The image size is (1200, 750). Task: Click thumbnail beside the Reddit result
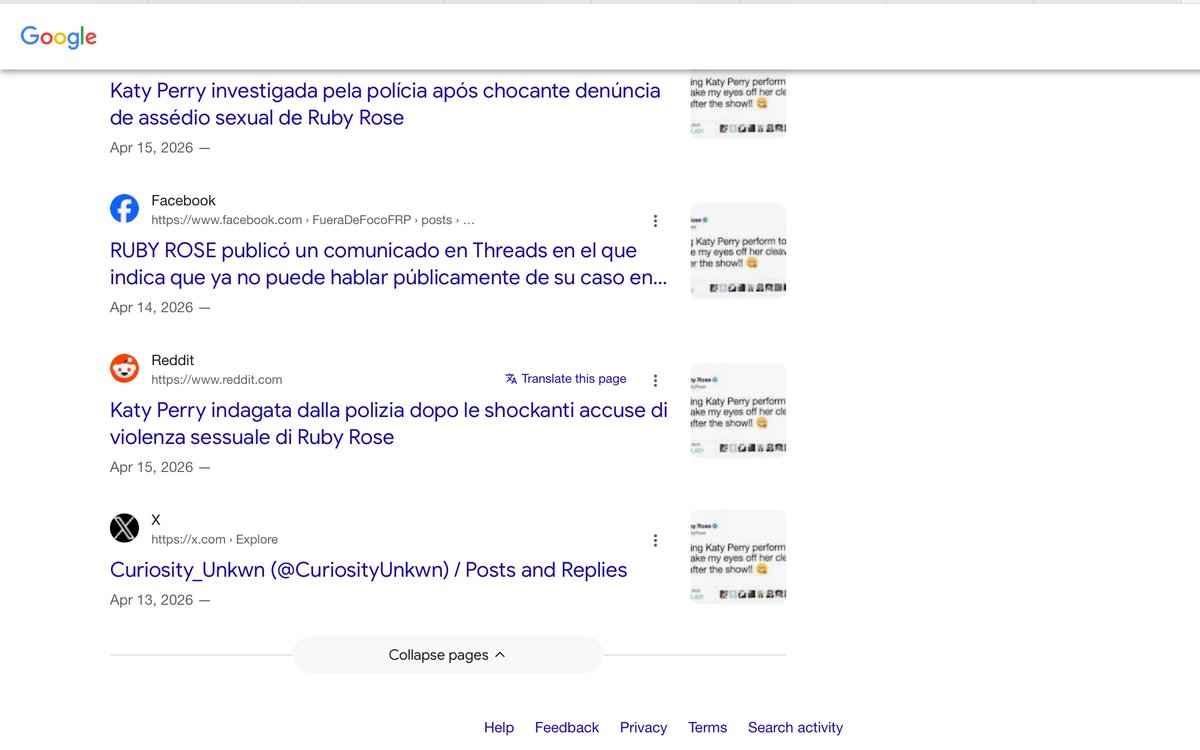738,411
